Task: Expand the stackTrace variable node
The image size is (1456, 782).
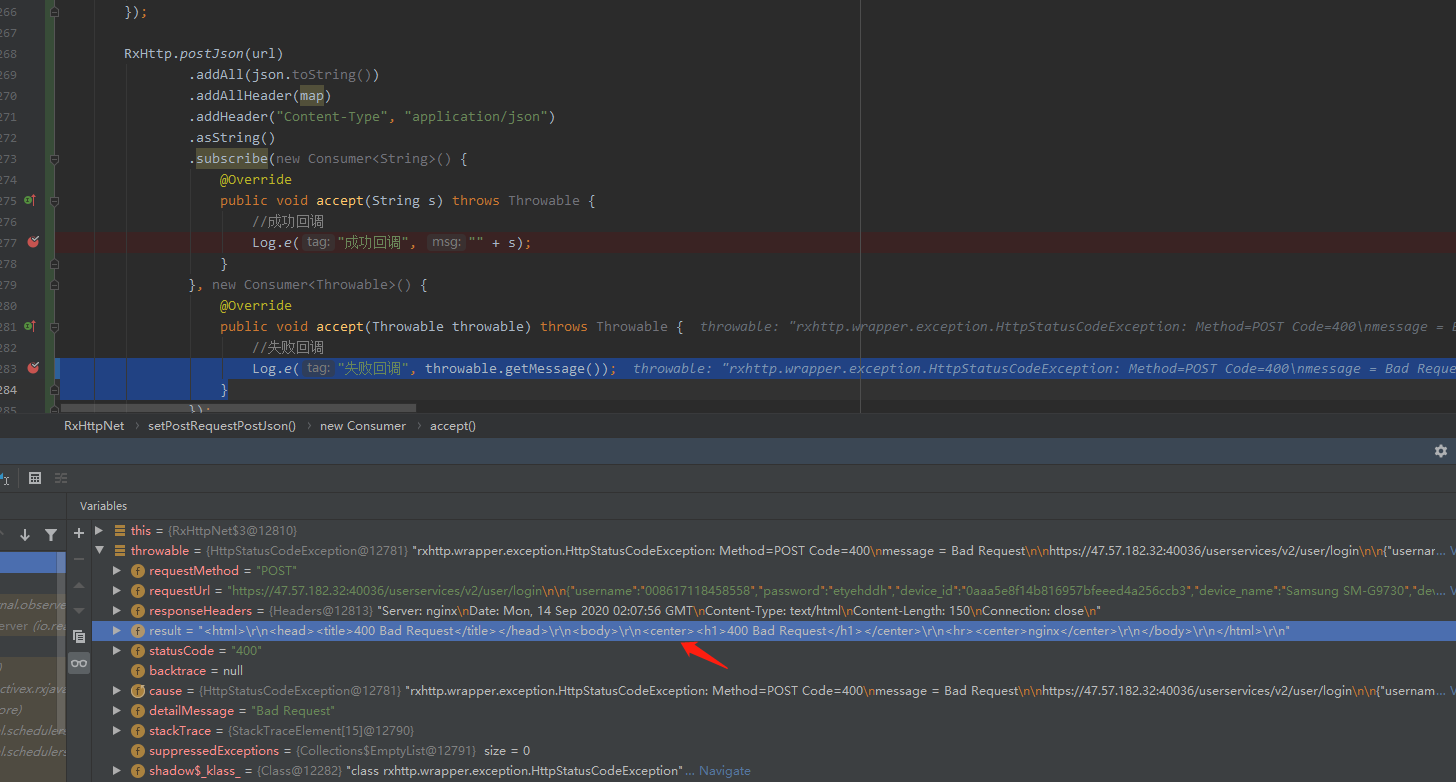Action: [x=117, y=730]
